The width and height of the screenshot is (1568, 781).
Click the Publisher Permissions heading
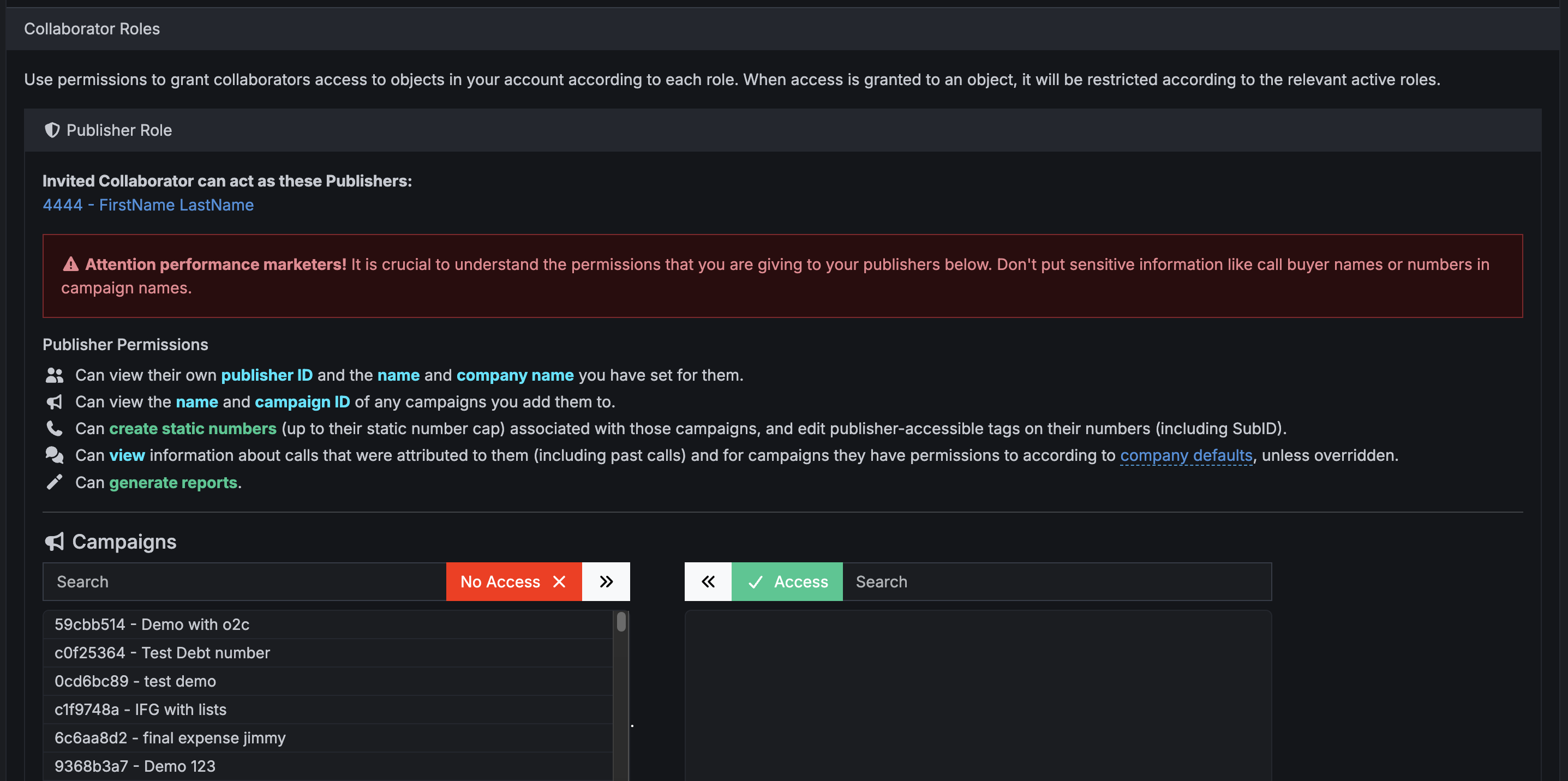(x=125, y=345)
